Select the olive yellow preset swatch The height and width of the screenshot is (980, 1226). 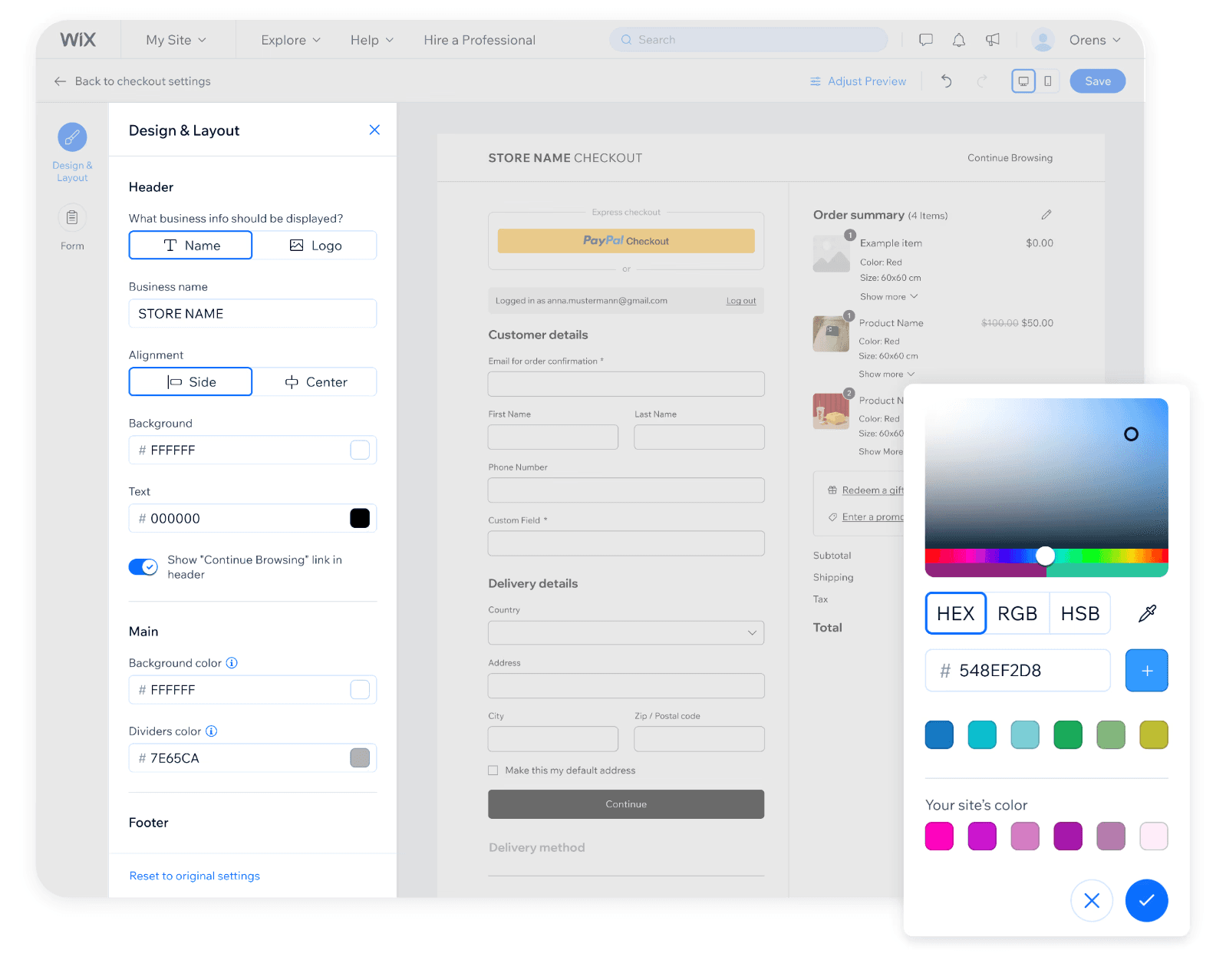pyautogui.click(x=1153, y=735)
